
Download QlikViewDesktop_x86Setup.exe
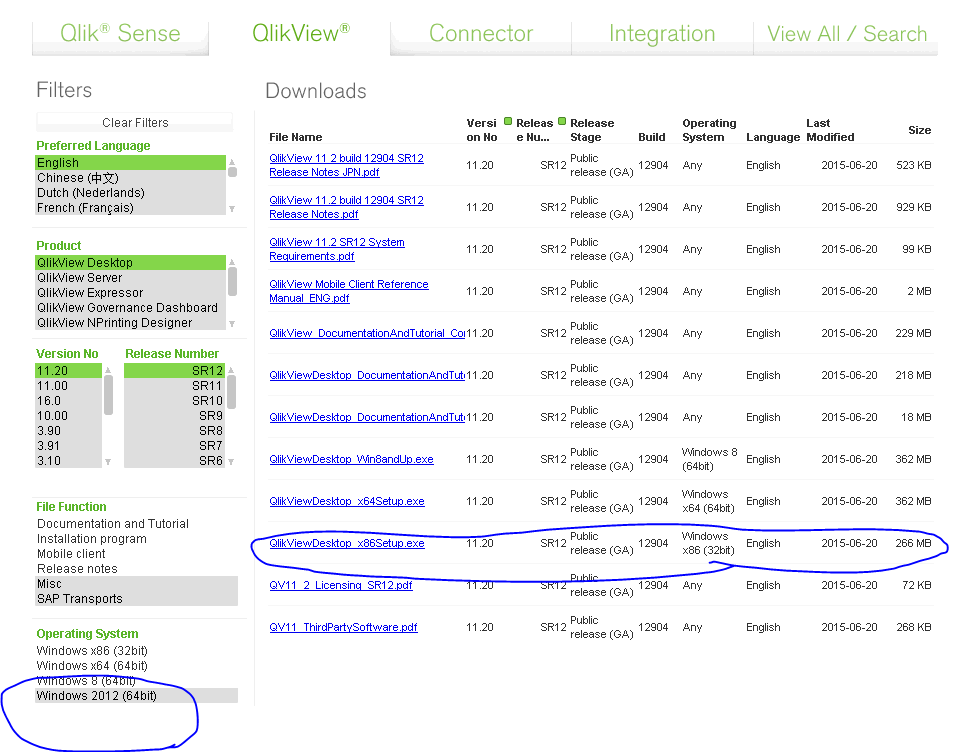[x=347, y=543]
